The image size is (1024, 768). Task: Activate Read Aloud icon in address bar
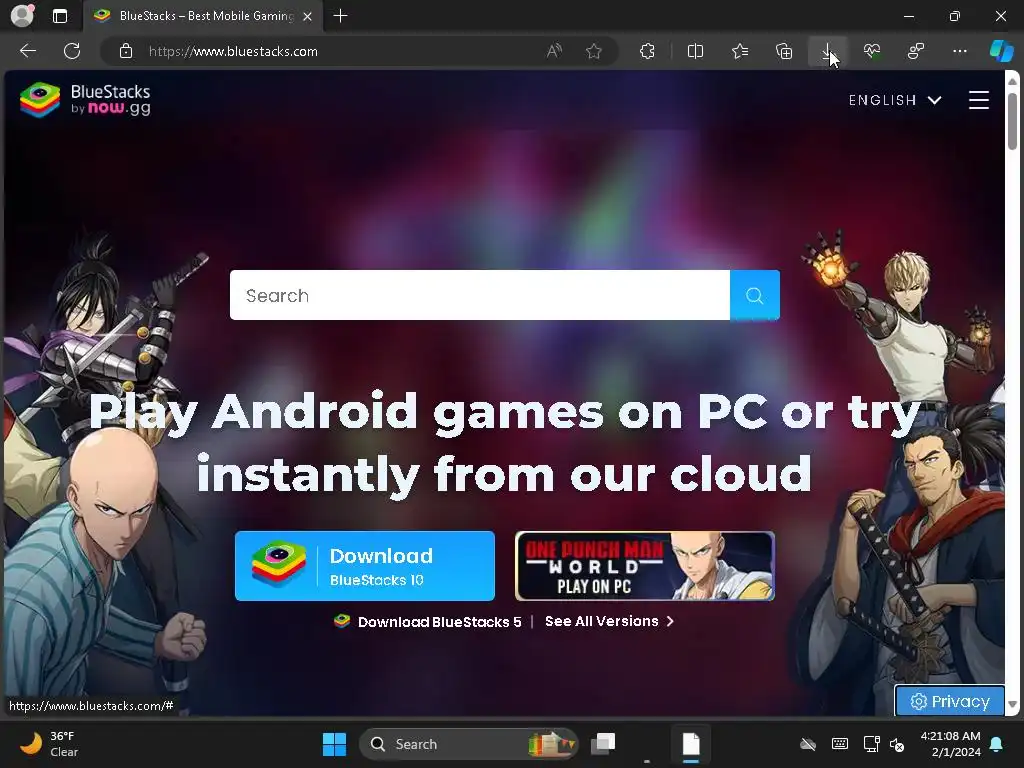click(x=554, y=51)
